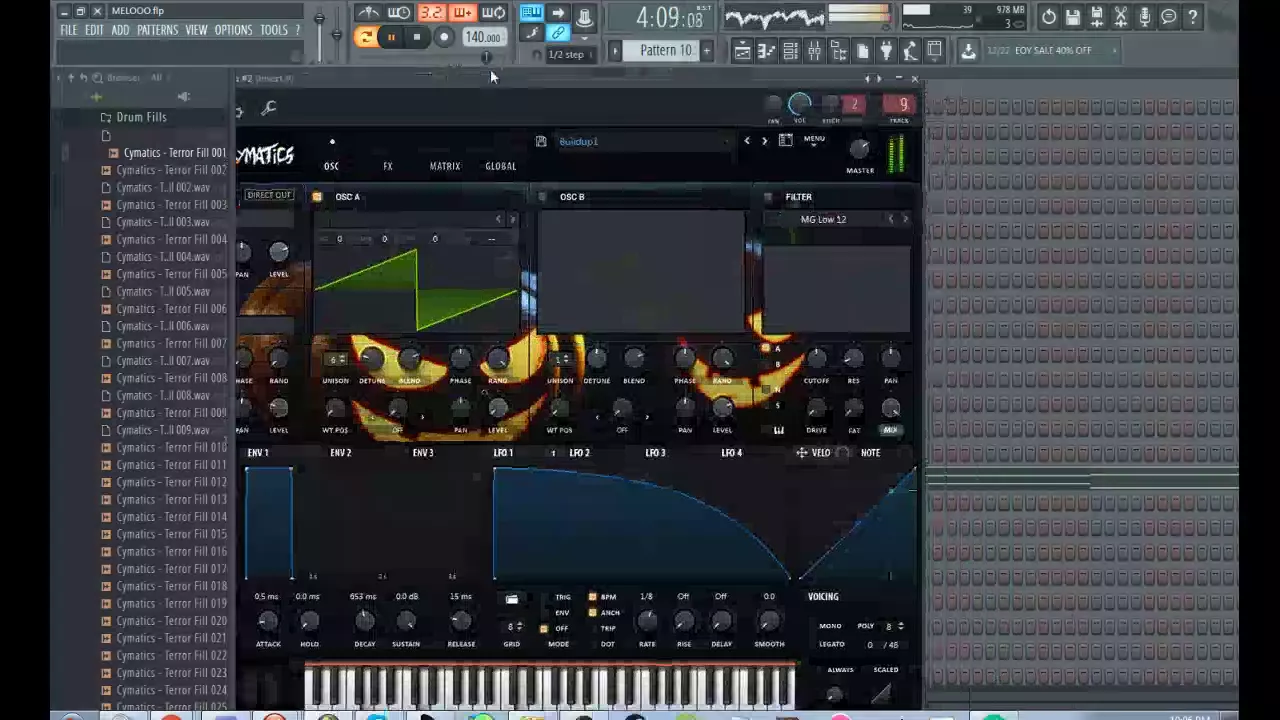Open the OPTIONS menu

[233, 31]
